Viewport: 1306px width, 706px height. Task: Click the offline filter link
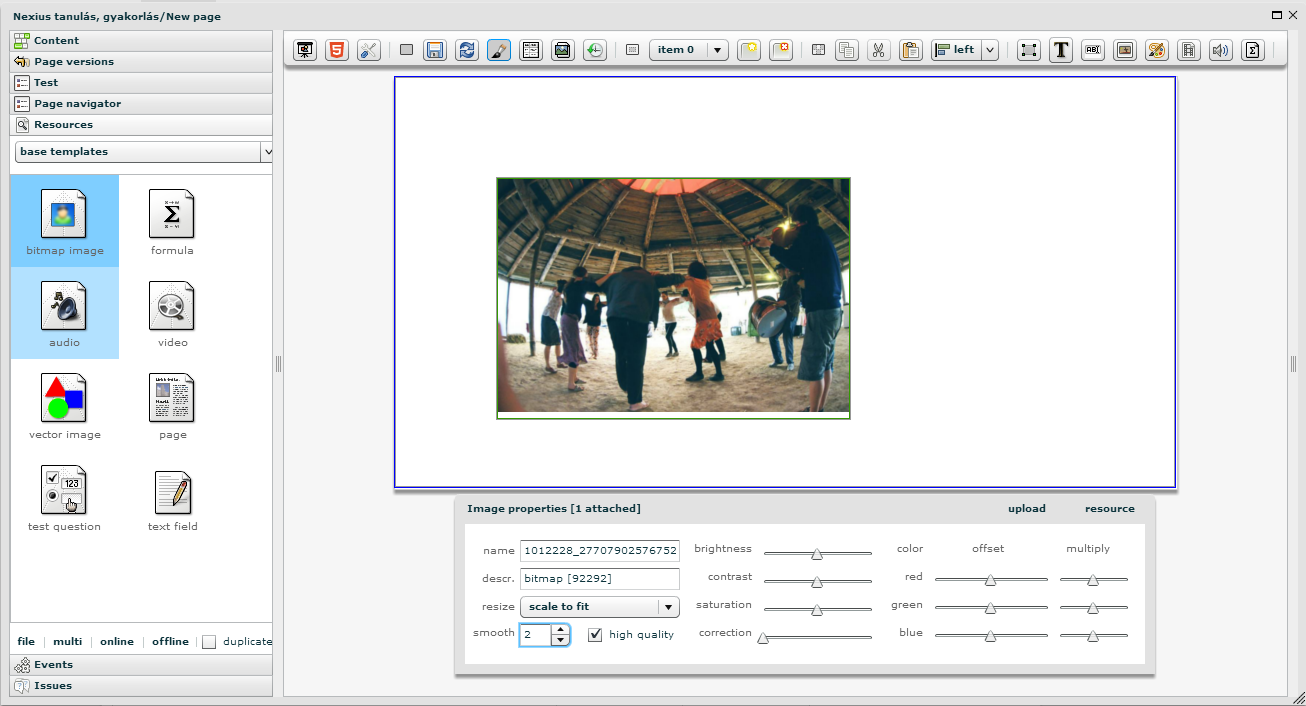pyautogui.click(x=170, y=642)
